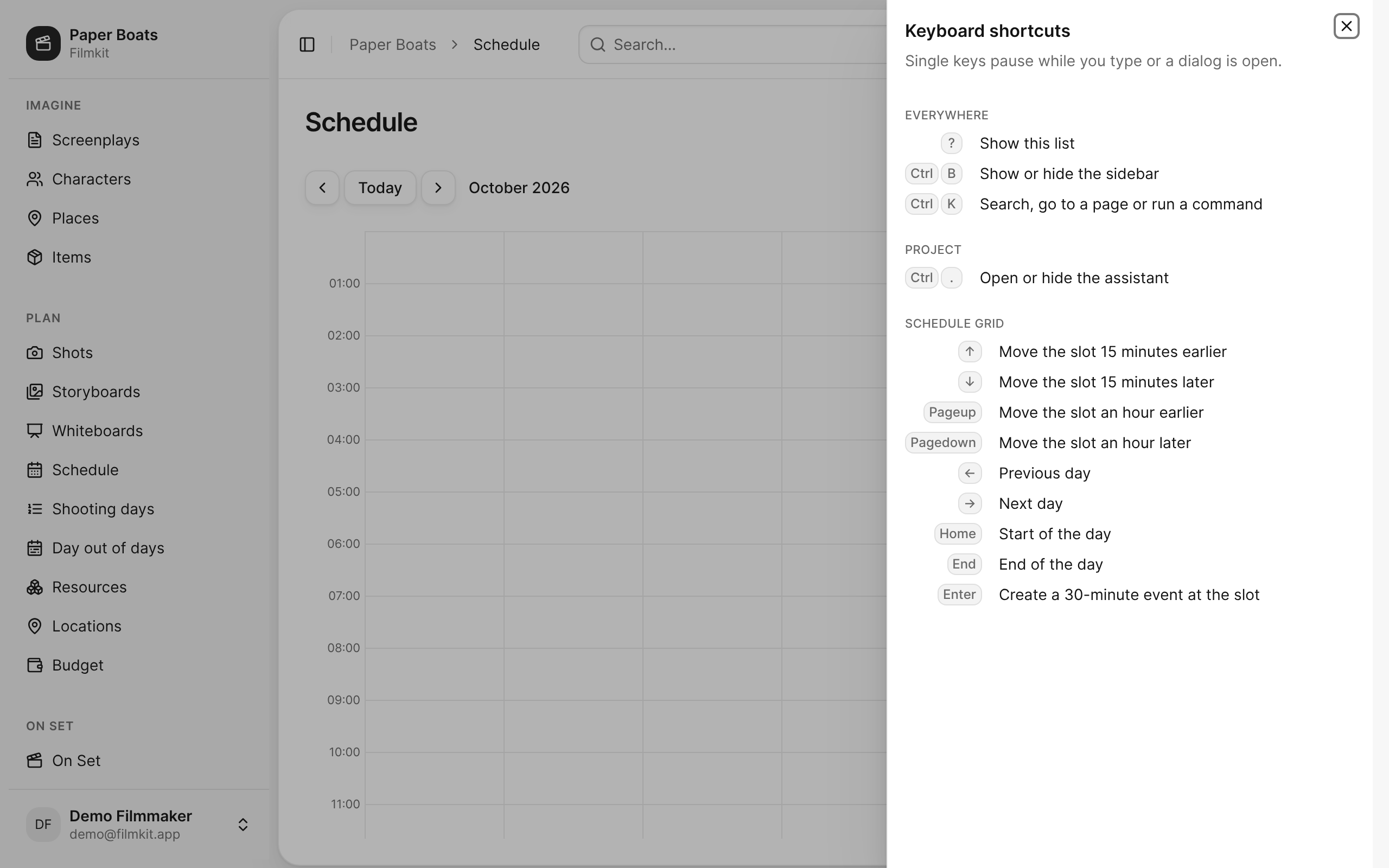Image resolution: width=1389 pixels, height=868 pixels.
Task: Go to previous month with left chevron
Action: click(322, 188)
